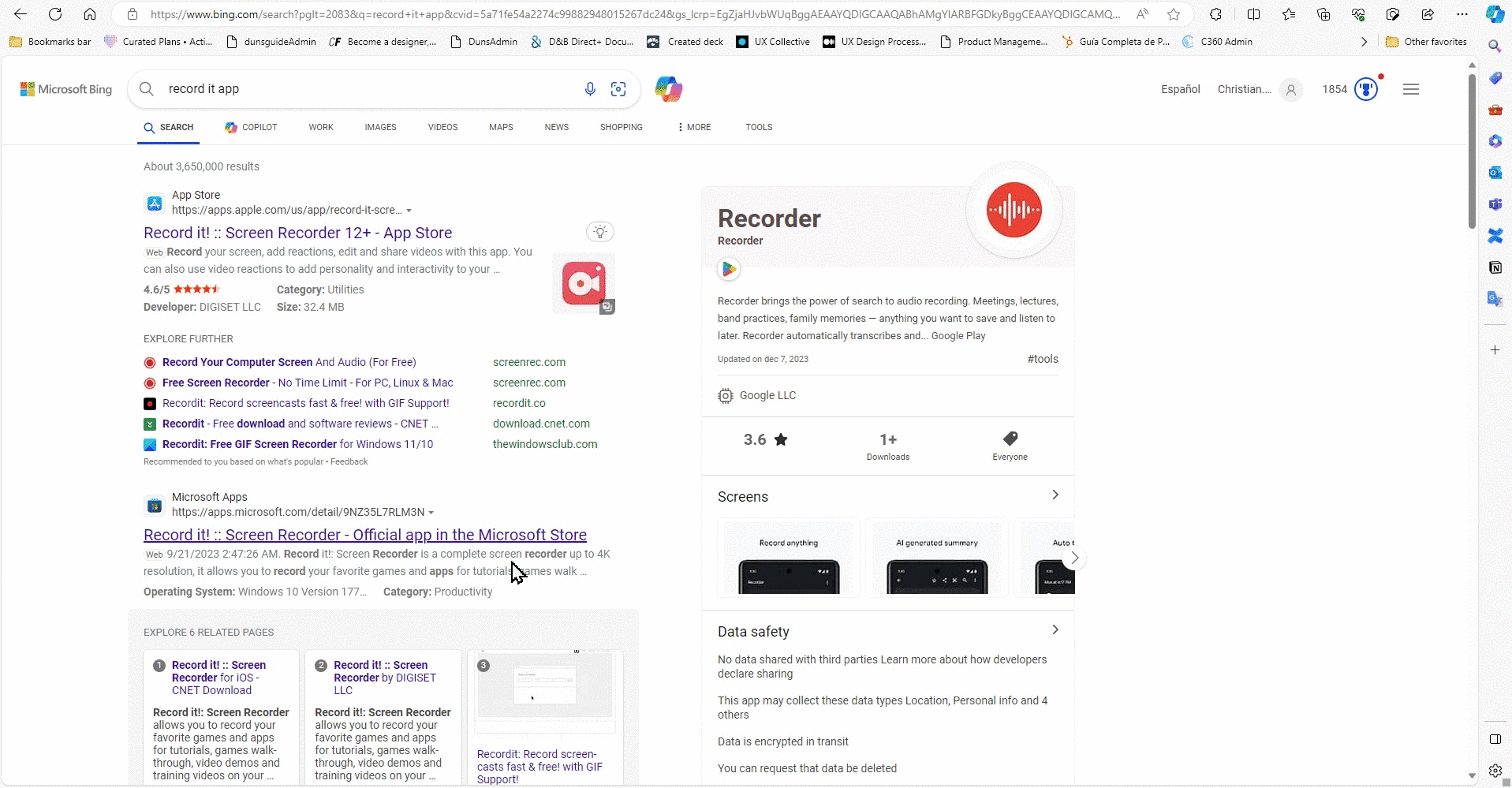
Task: Open Outlook in the Edge sidebar
Action: pos(1495,173)
